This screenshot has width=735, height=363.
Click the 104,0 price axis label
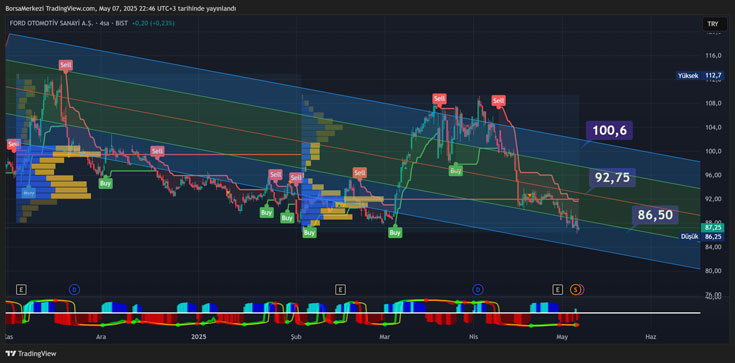[713, 127]
